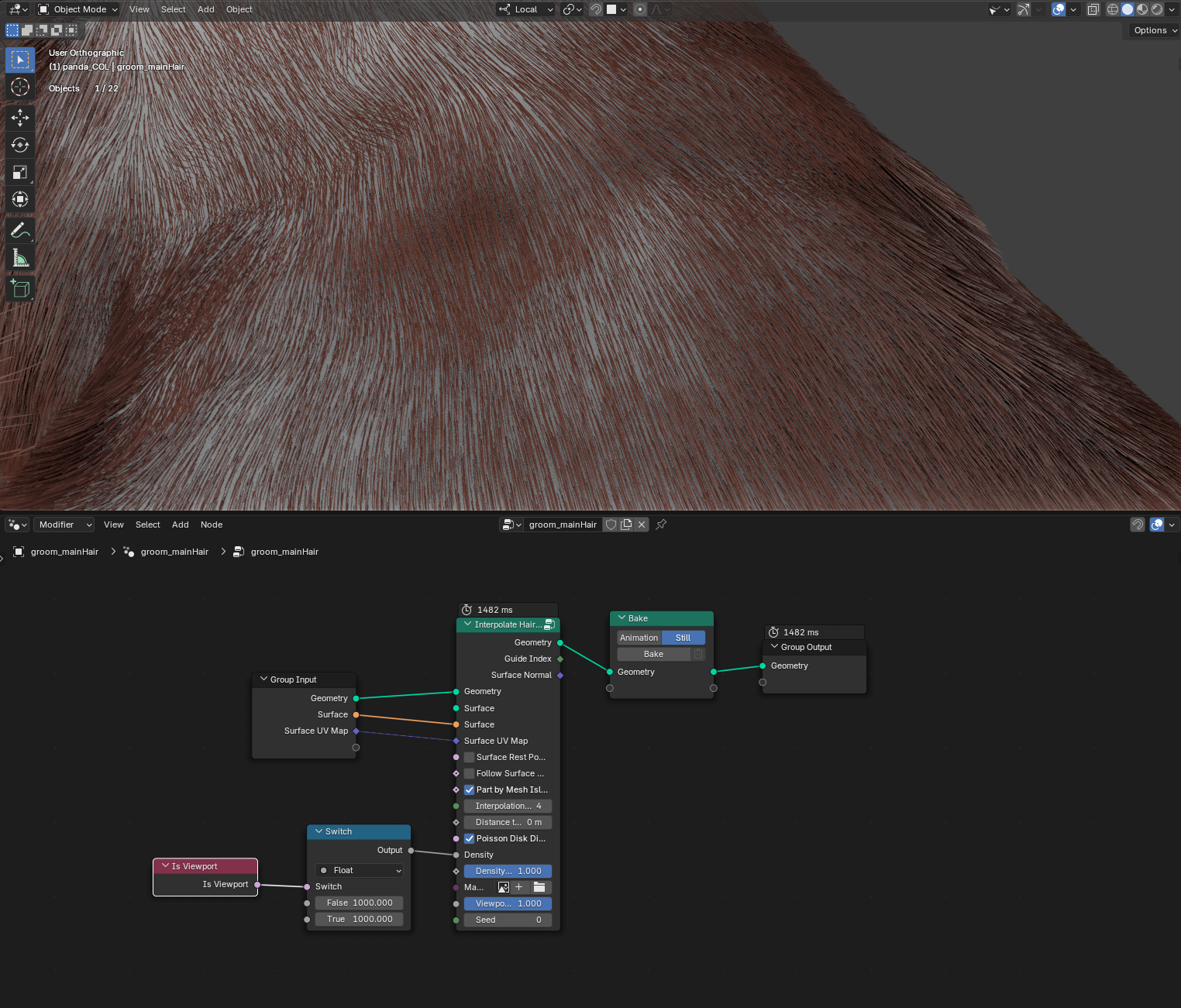Switch to material preview shading
The width and height of the screenshot is (1181, 1008).
click(1142, 9)
